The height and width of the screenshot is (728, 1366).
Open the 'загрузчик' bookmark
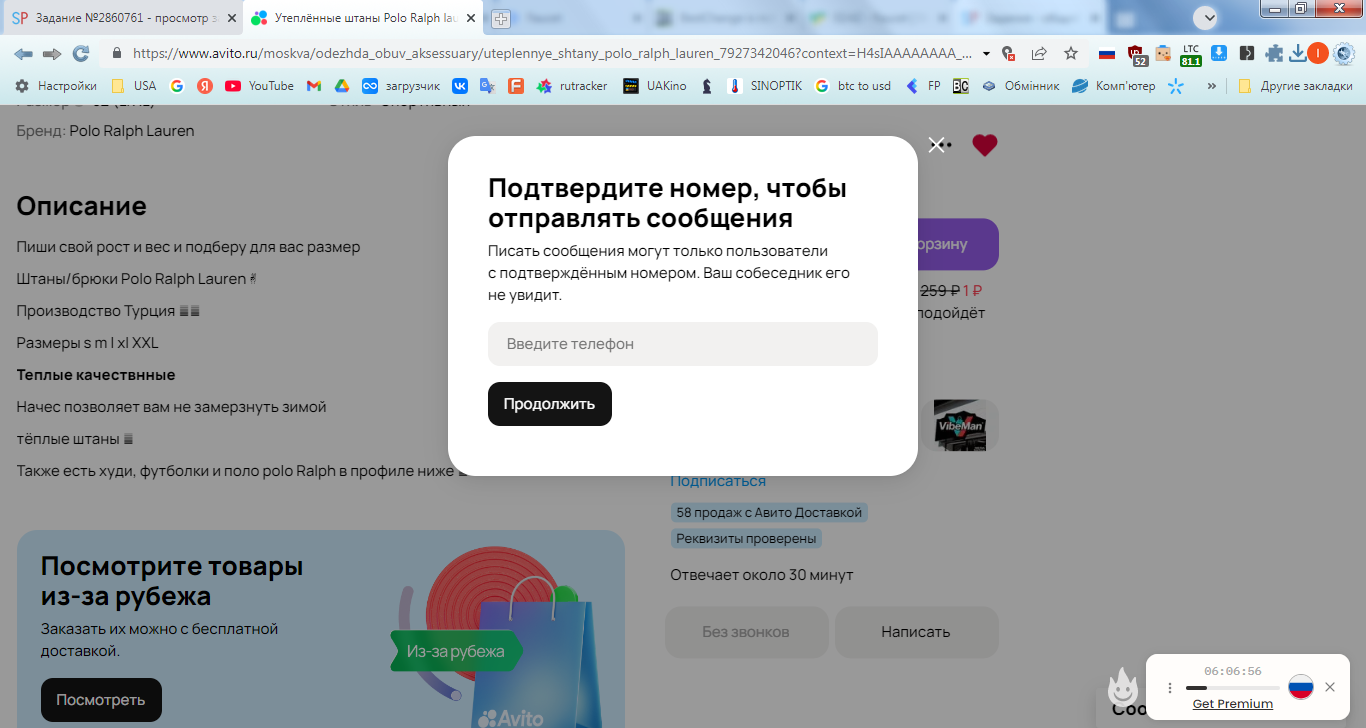(x=401, y=86)
